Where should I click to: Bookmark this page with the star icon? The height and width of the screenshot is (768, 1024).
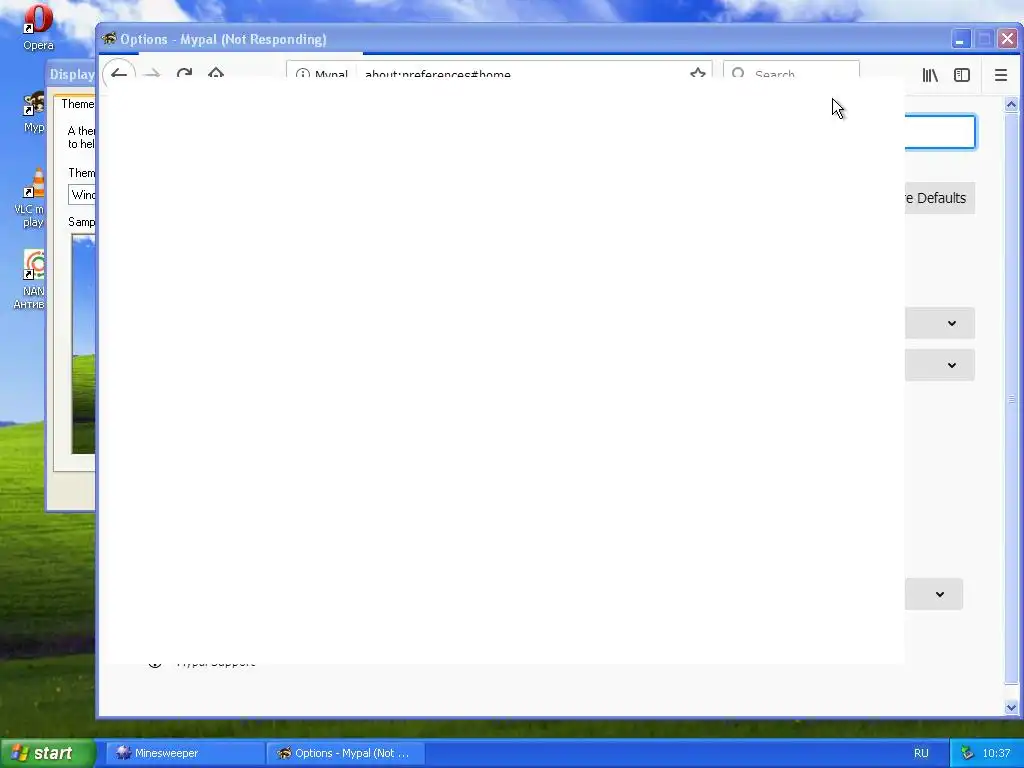[x=697, y=72]
